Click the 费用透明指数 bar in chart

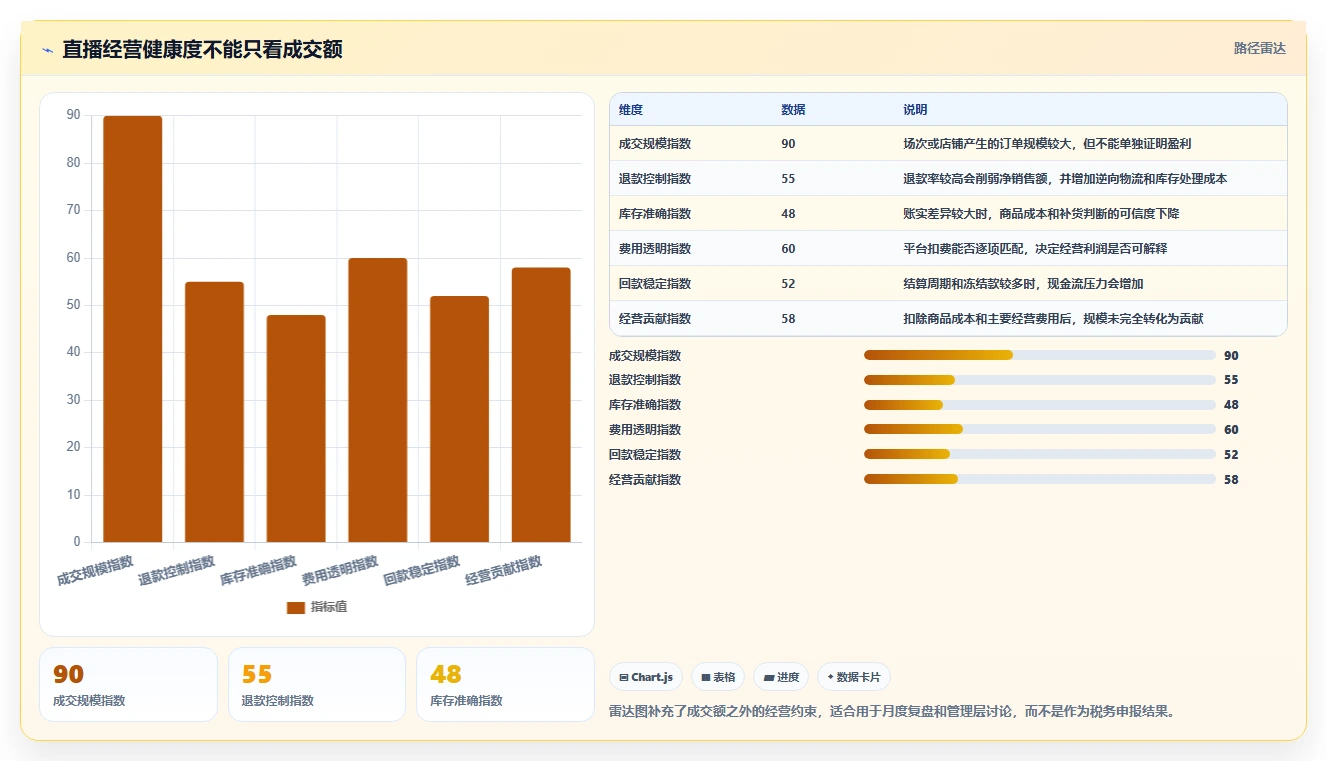[x=378, y=400]
